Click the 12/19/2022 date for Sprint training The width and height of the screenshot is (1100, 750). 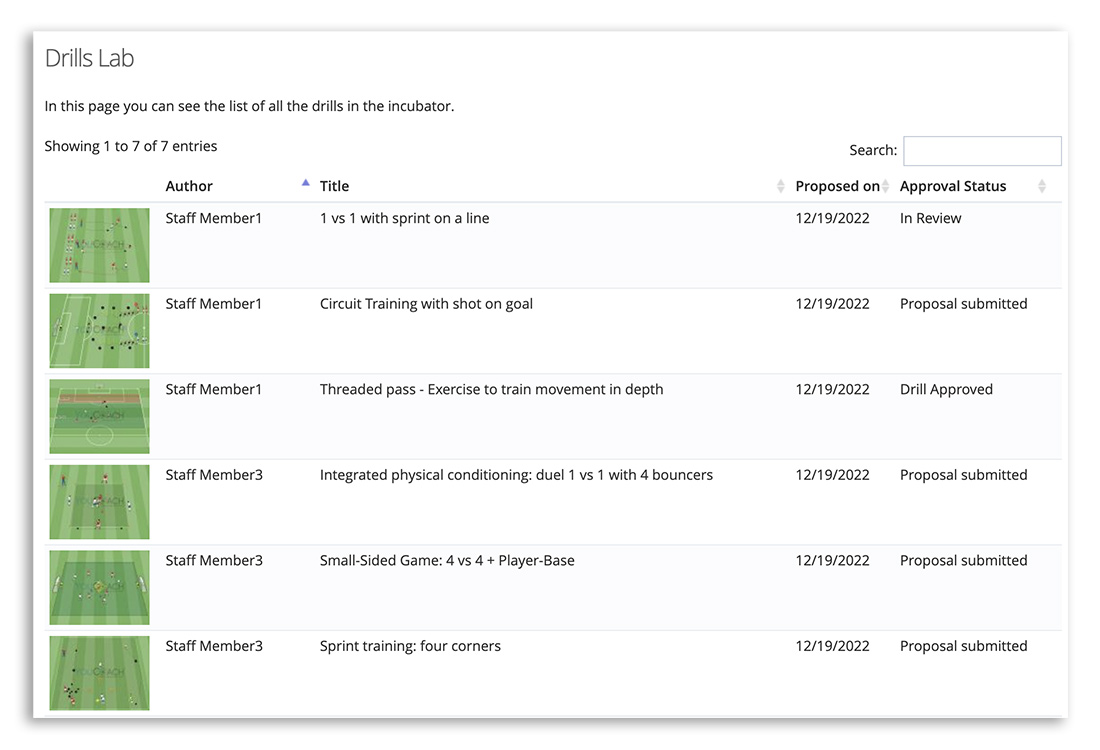point(833,646)
